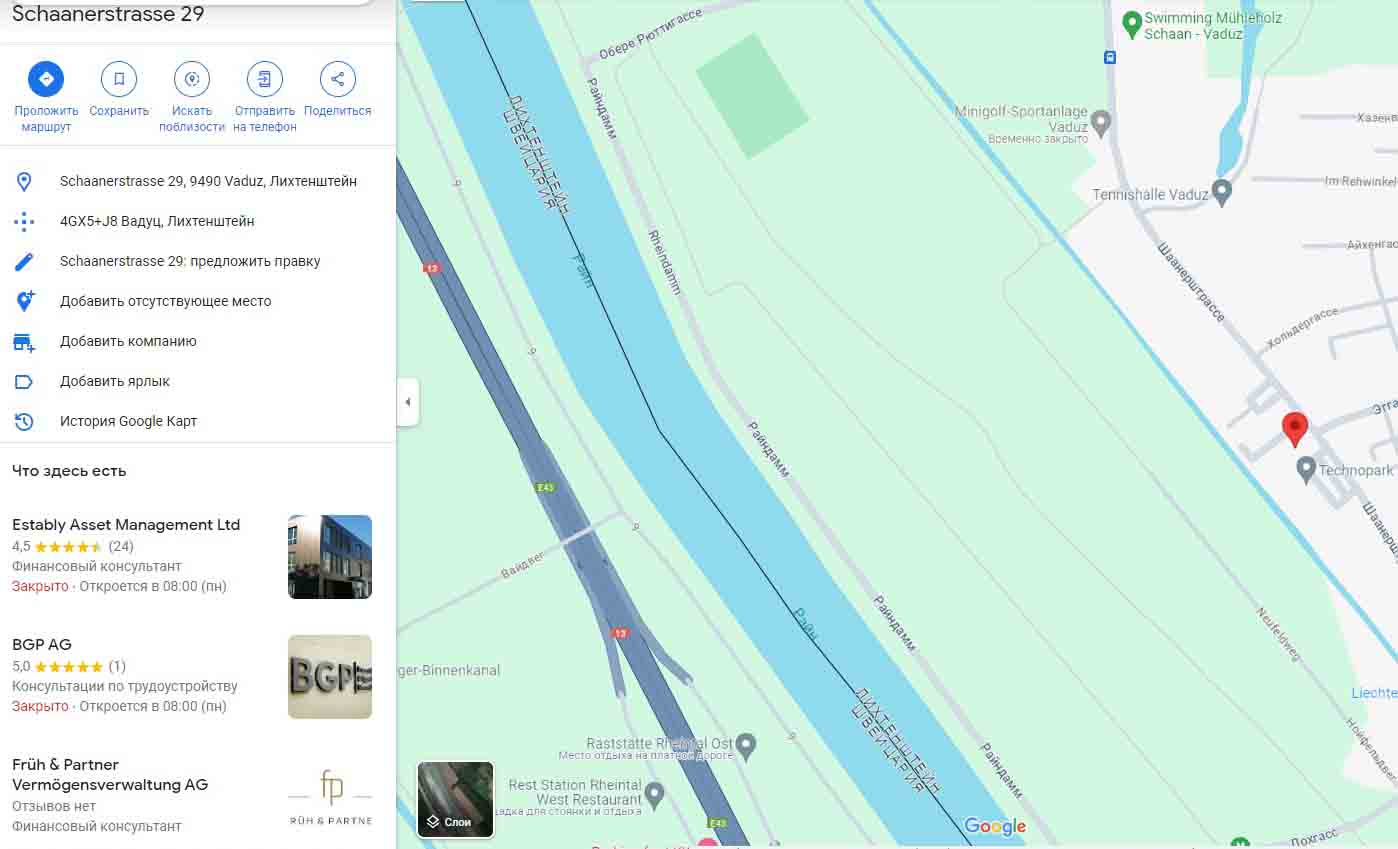Click "Добавить ярлык"
This screenshot has height=849, width=1398.
pyautogui.click(x=115, y=382)
